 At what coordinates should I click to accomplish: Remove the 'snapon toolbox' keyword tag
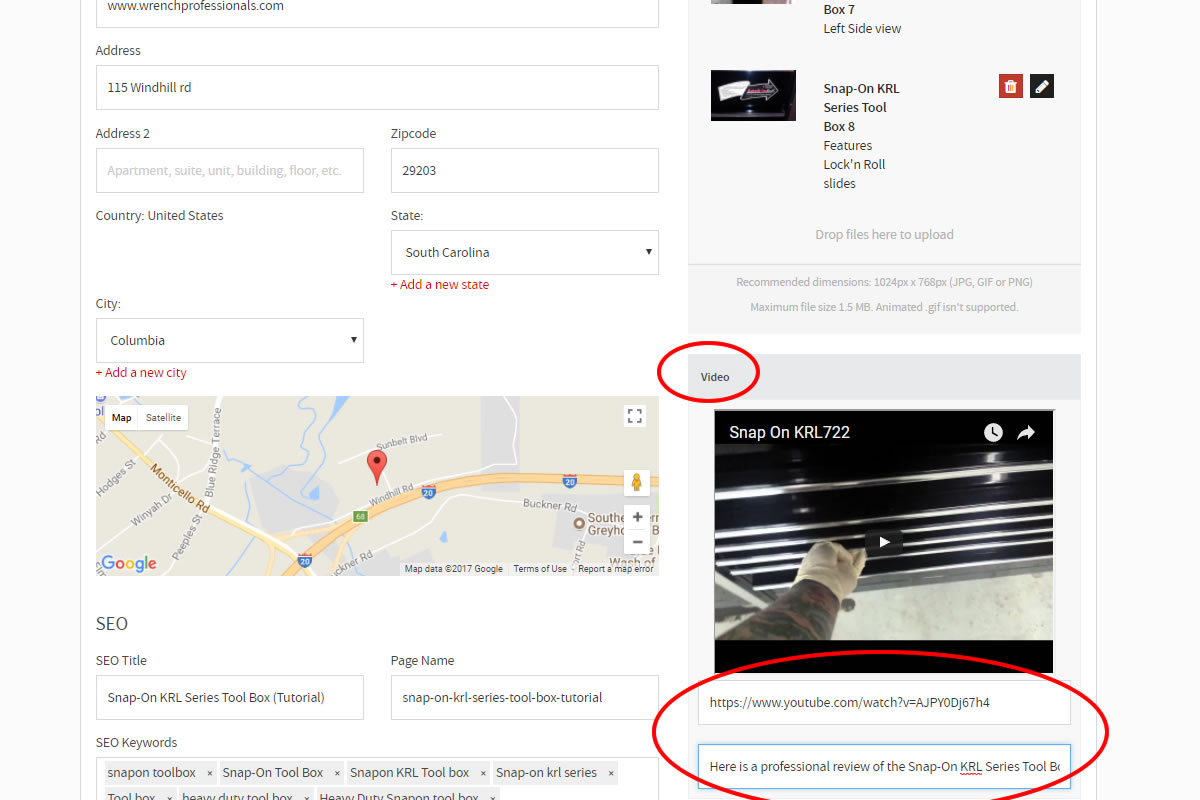coord(210,773)
